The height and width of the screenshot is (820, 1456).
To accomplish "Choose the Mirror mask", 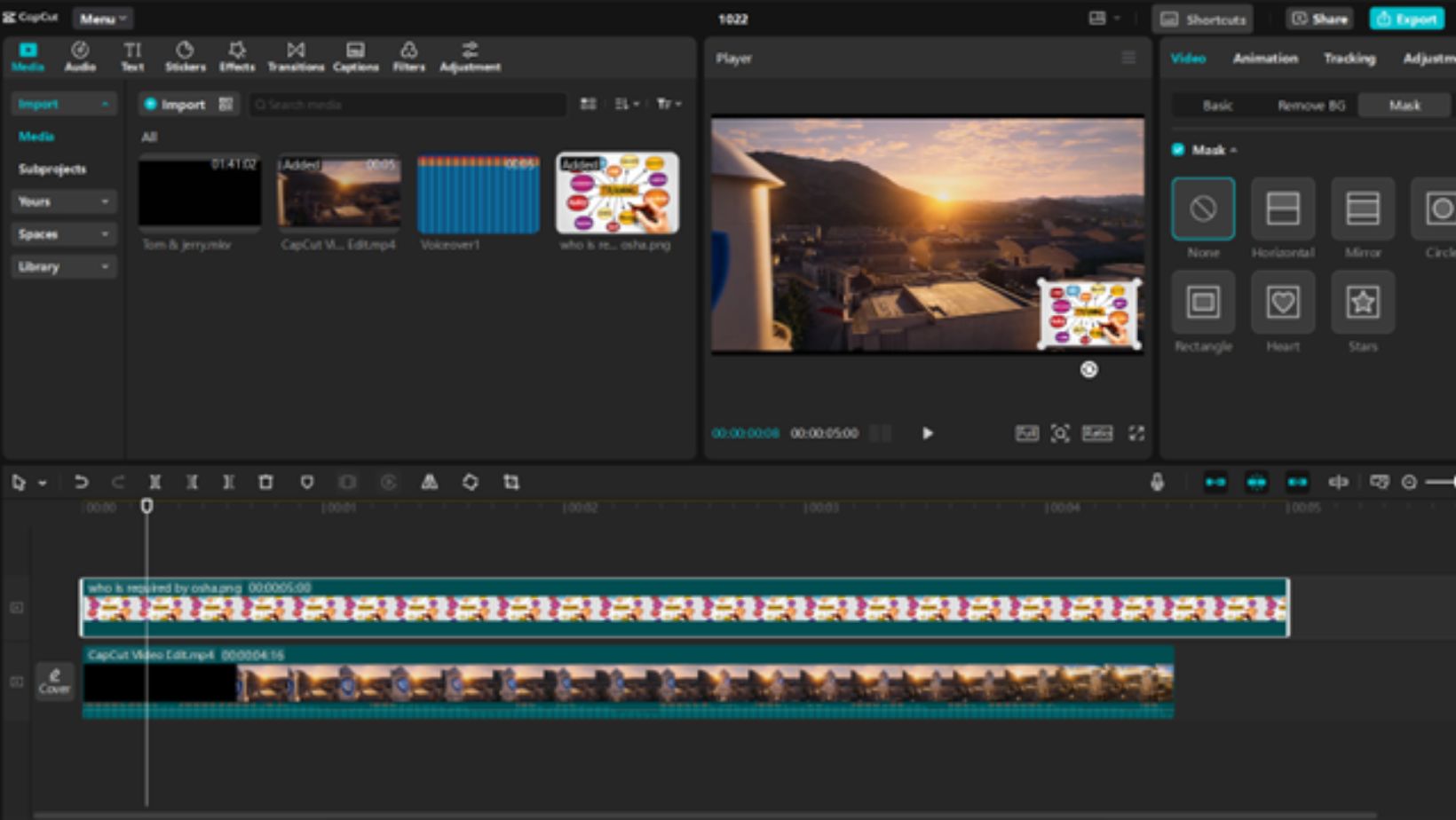I will point(1363,209).
